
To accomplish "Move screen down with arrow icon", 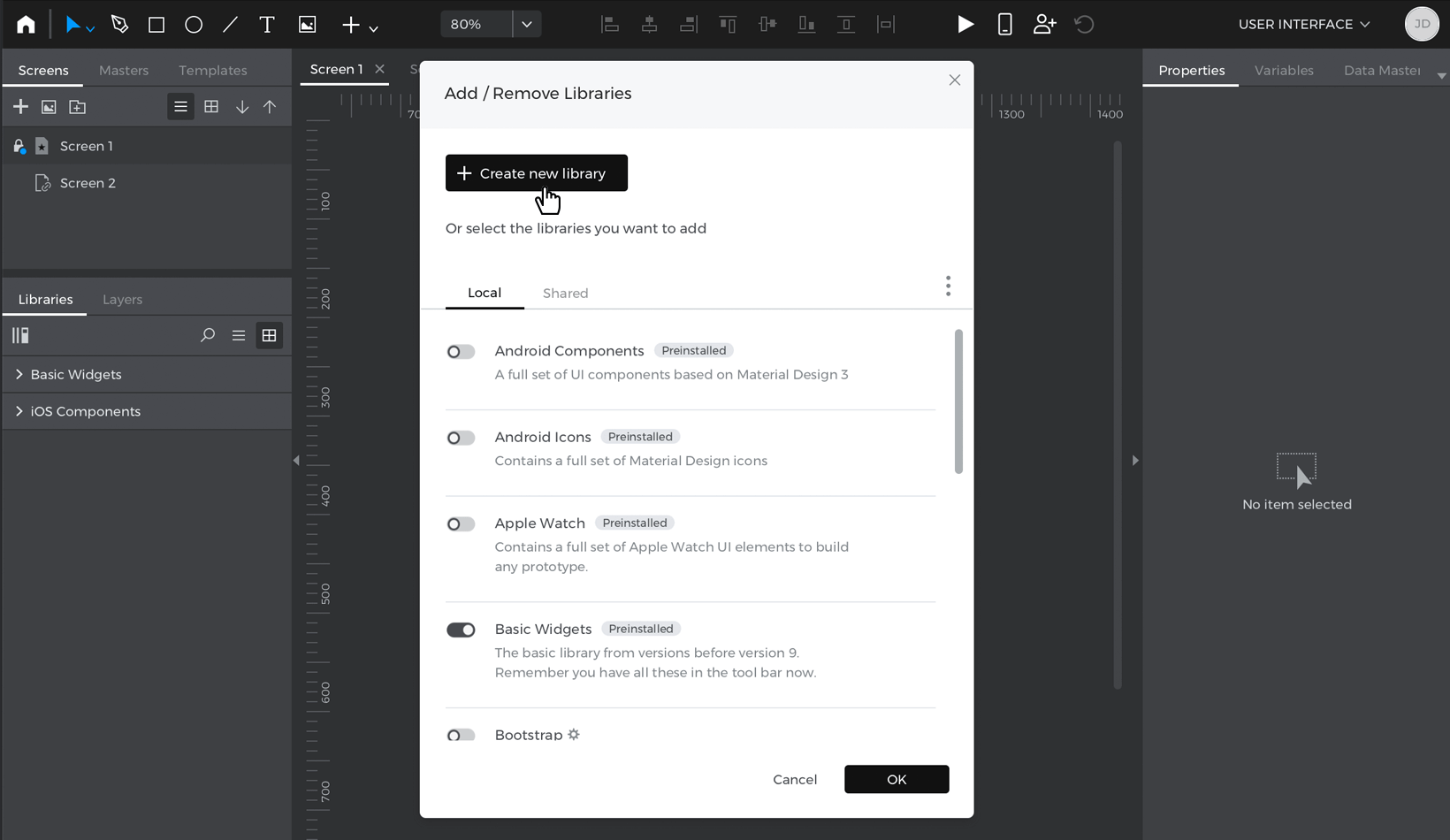I will click(241, 107).
